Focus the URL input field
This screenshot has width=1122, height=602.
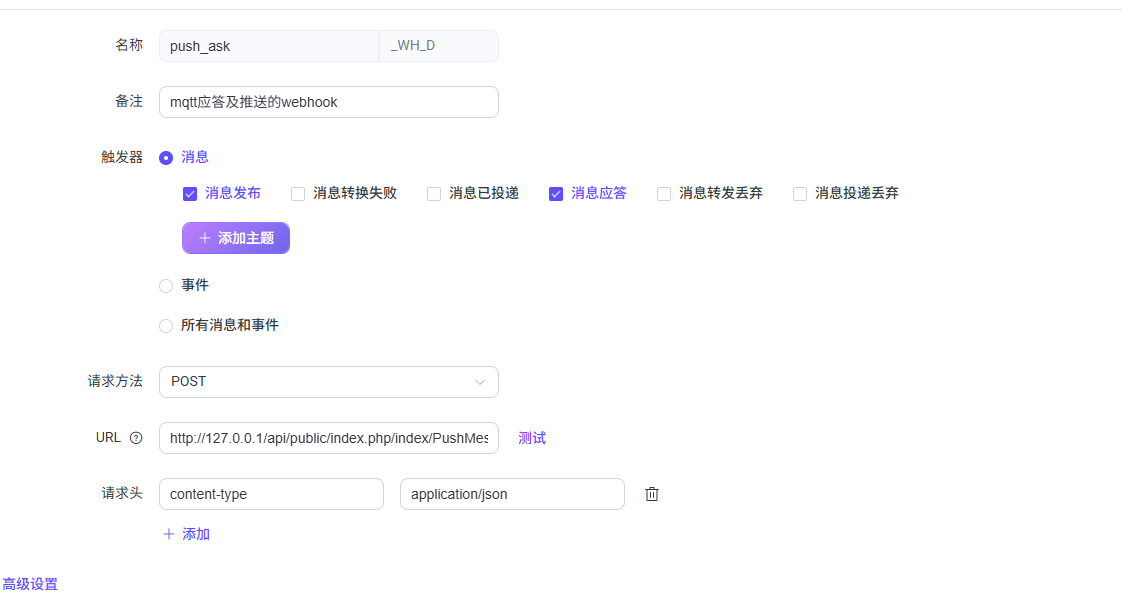328,438
